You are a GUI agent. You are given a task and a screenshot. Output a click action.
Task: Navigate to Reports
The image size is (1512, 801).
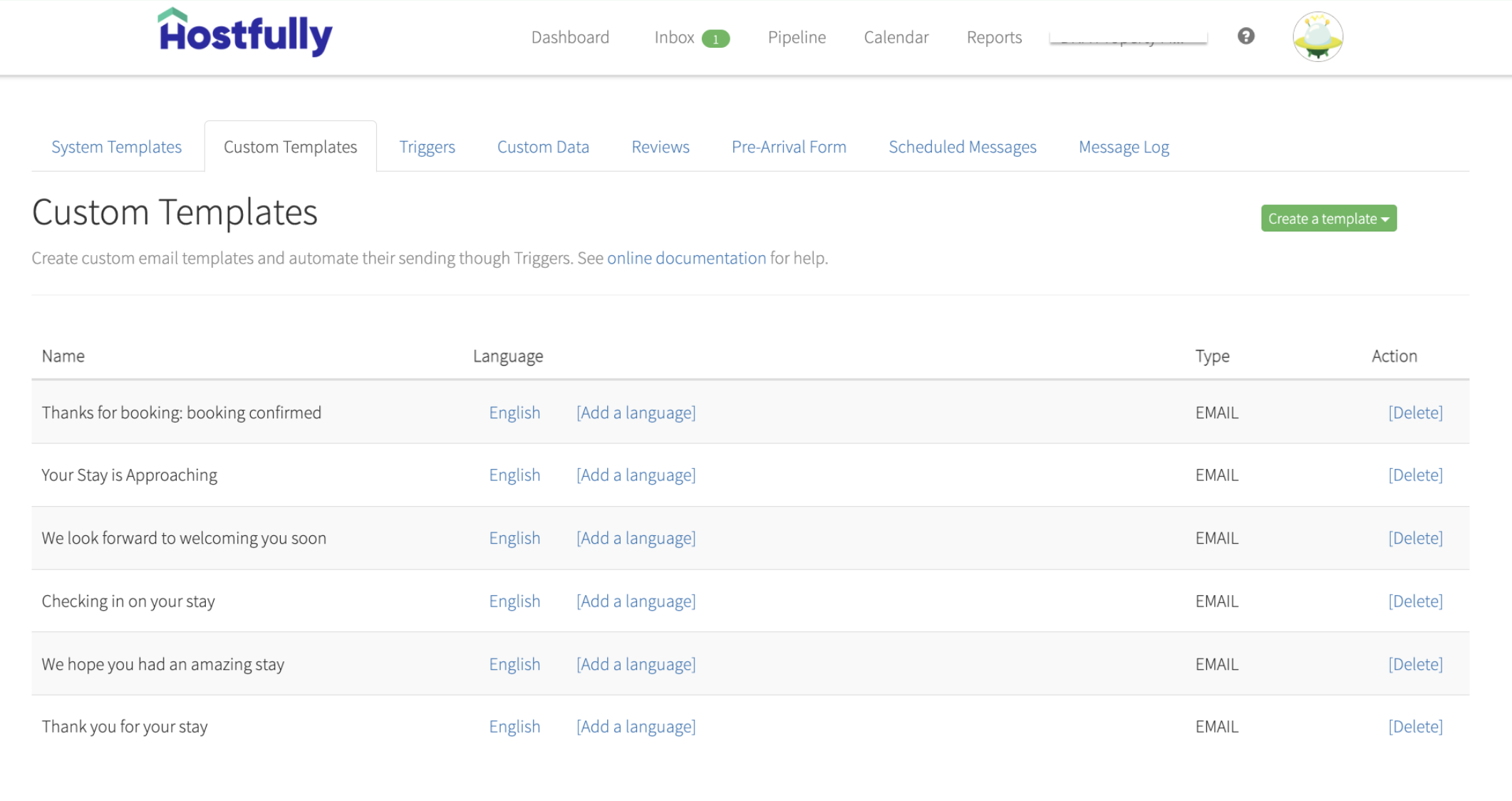(x=995, y=37)
